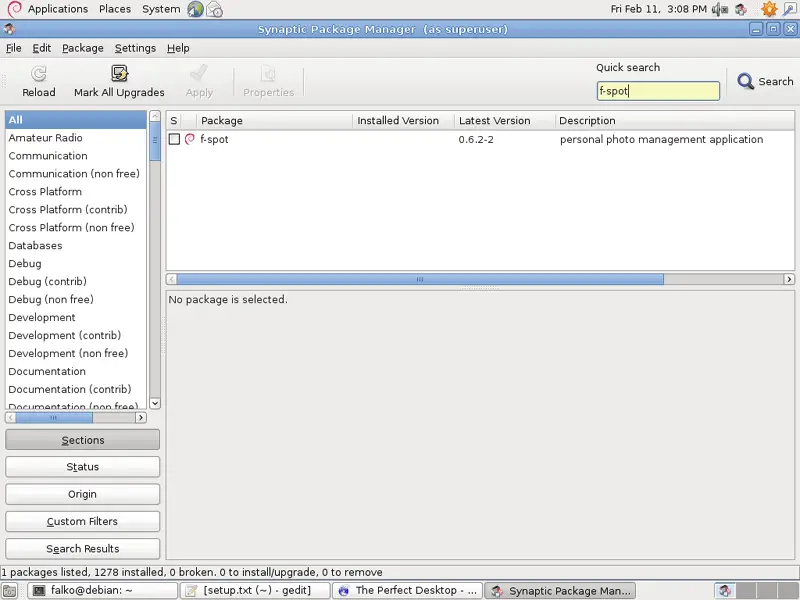Click the Debian swirl icon beside f-spot

click(190, 139)
